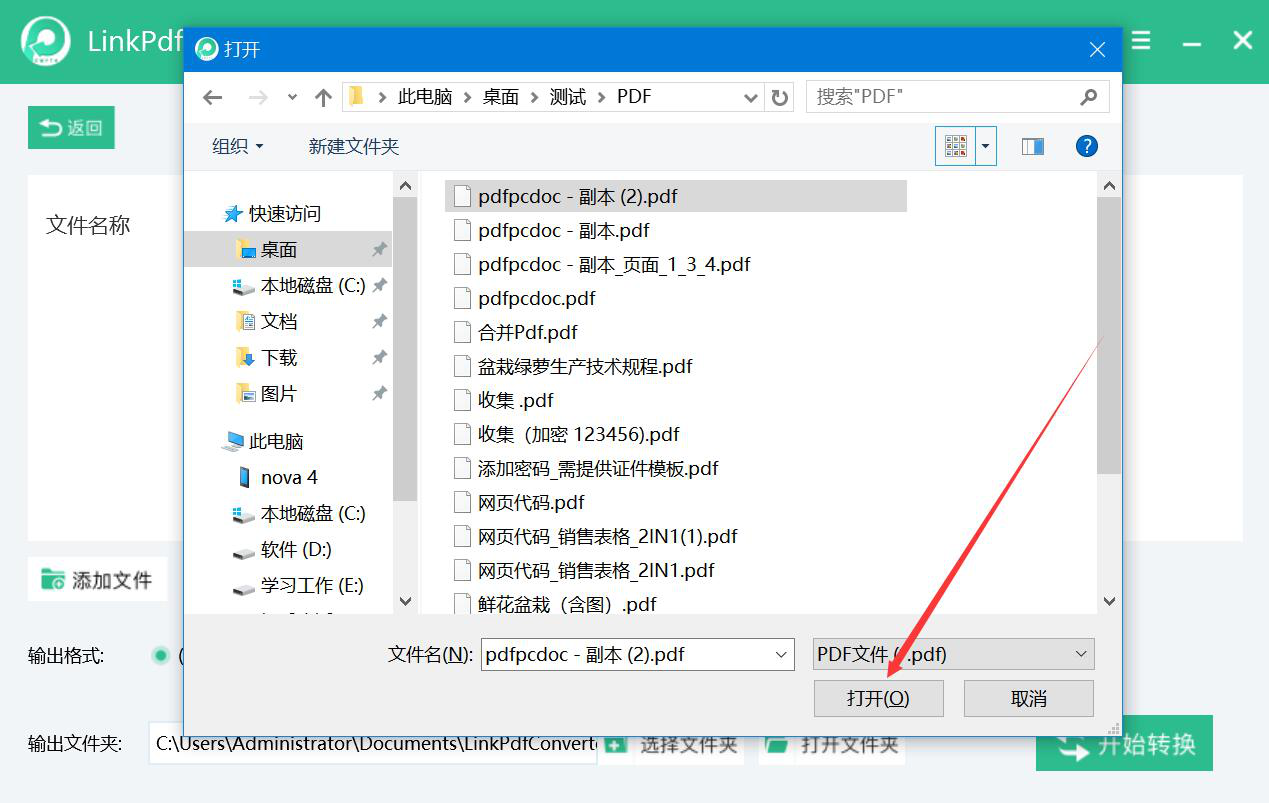
Task: Click the 图片 folder icon
Action: point(244,393)
